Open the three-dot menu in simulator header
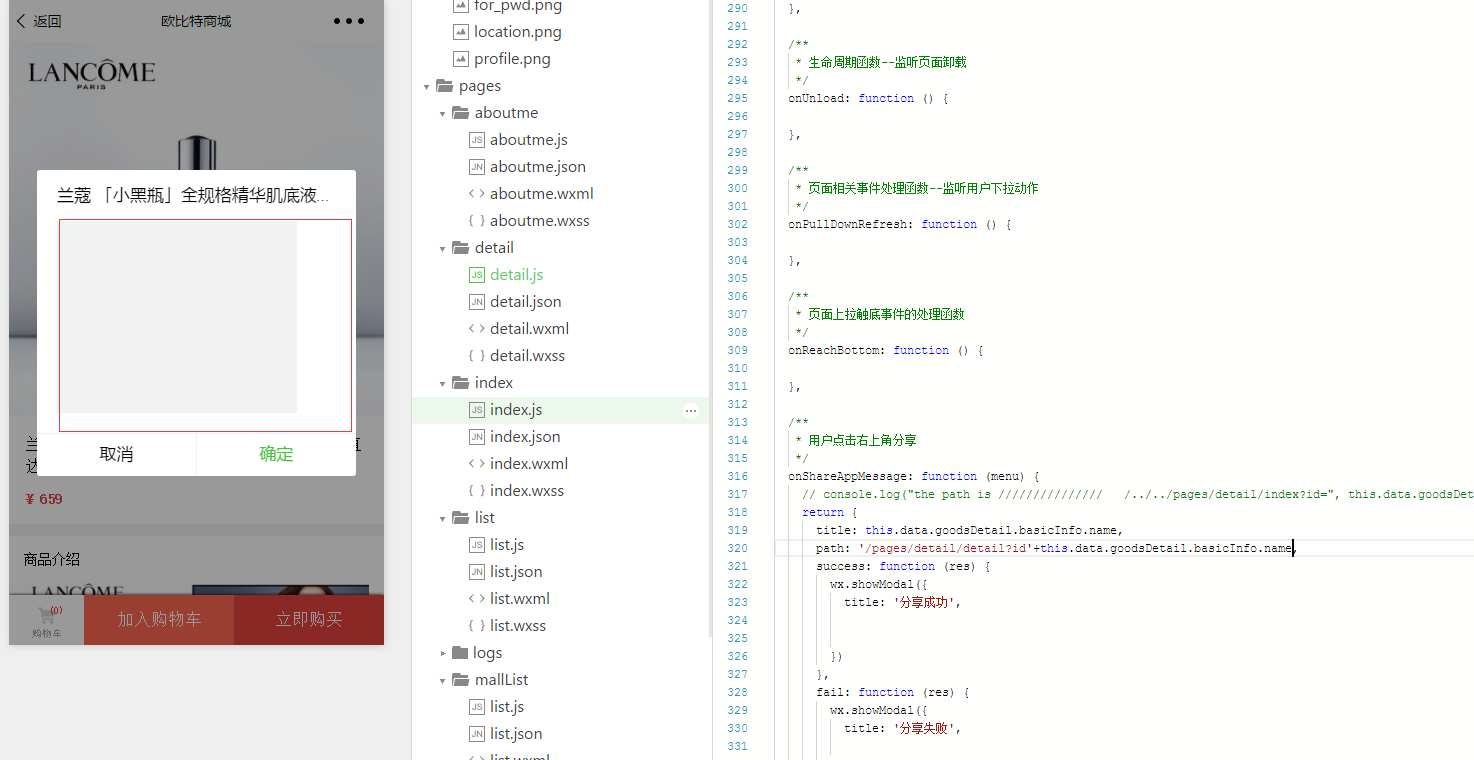 click(x=349, y=21)
